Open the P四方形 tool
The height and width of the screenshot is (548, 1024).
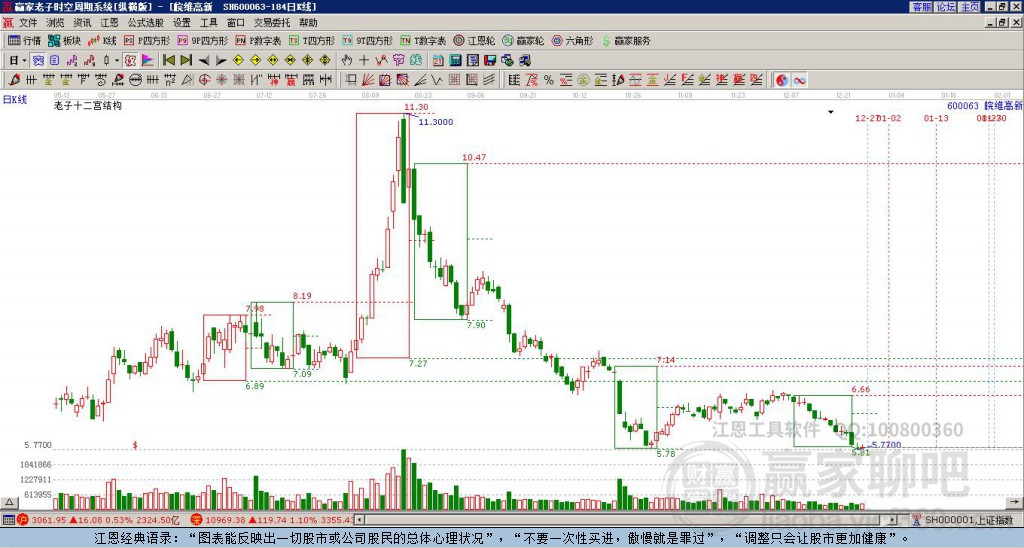pos(147,40)
